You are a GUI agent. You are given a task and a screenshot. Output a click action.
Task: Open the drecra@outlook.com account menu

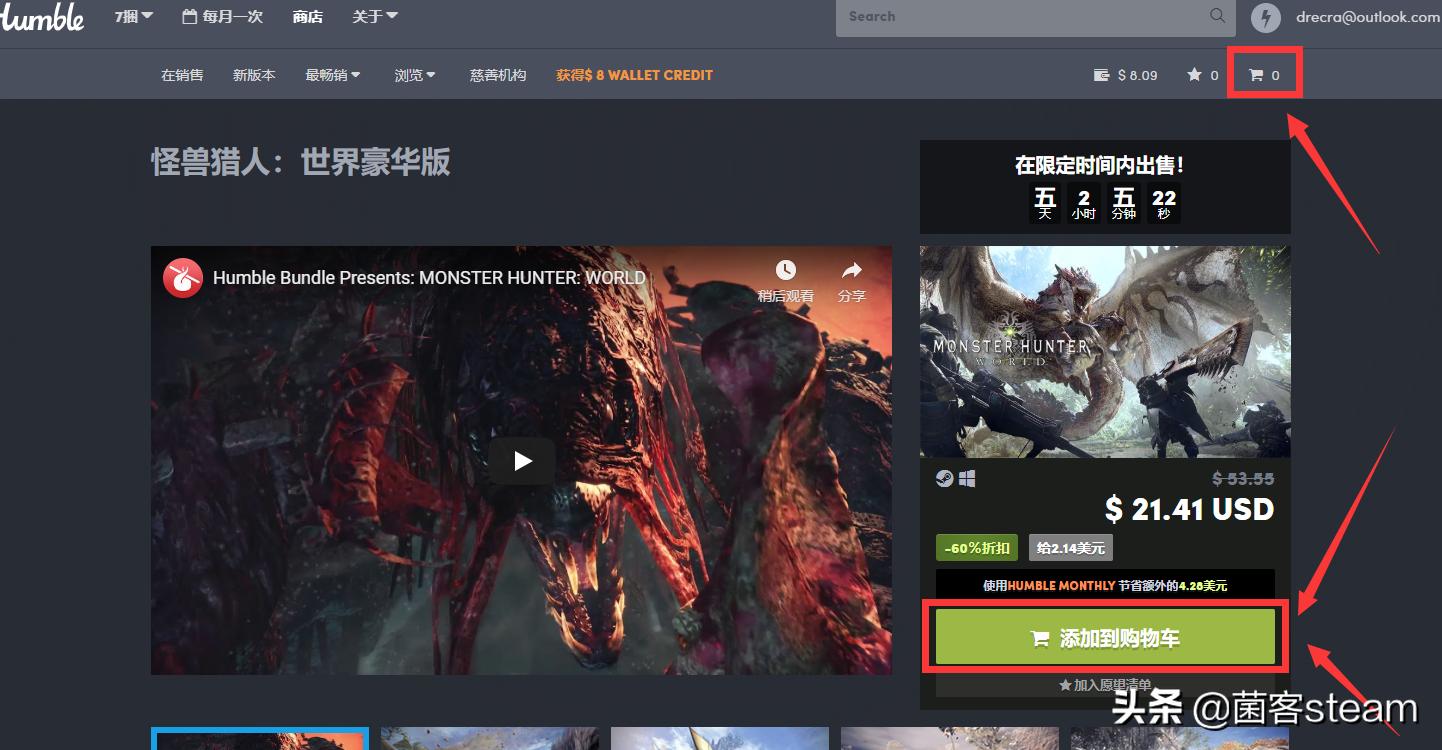(1368, 16)
